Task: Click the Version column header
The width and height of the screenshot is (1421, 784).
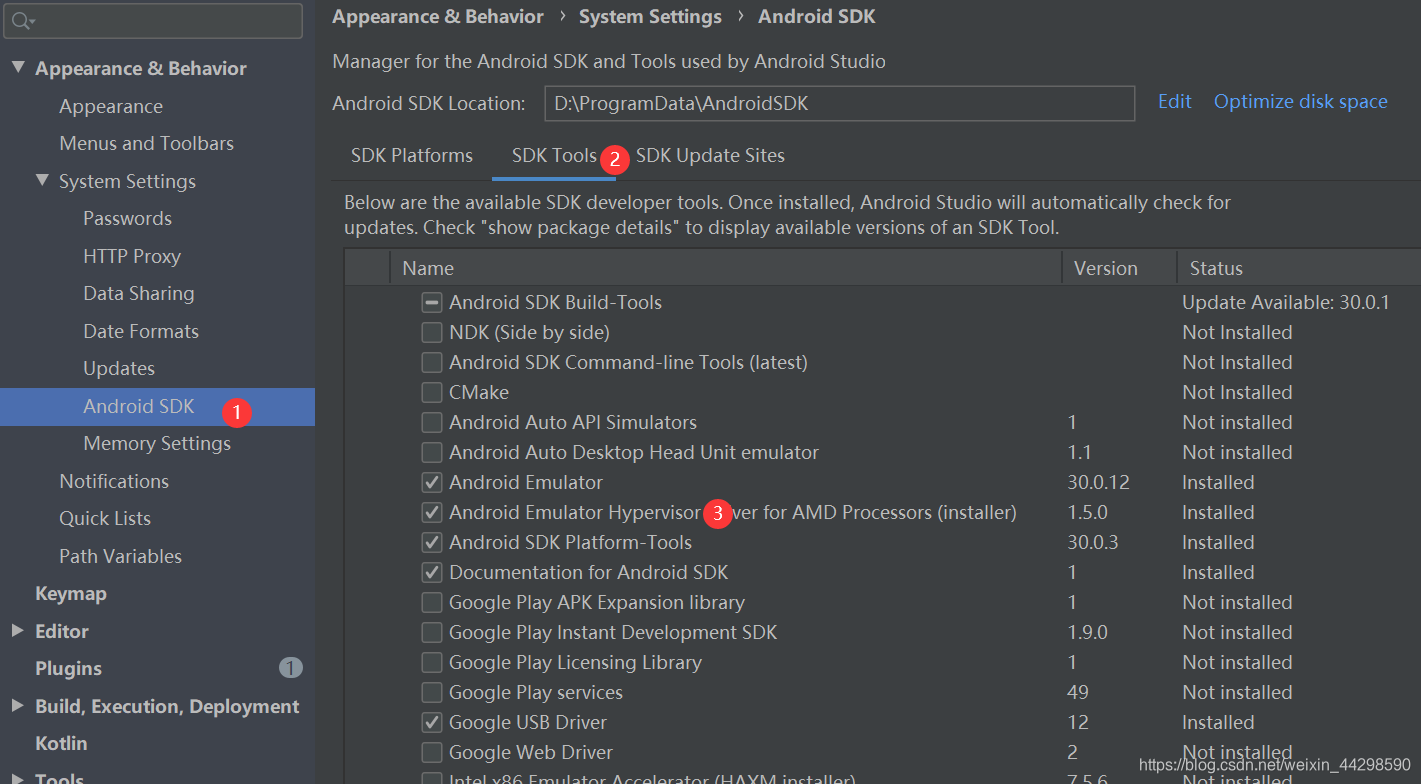Action: point(1119,268)
